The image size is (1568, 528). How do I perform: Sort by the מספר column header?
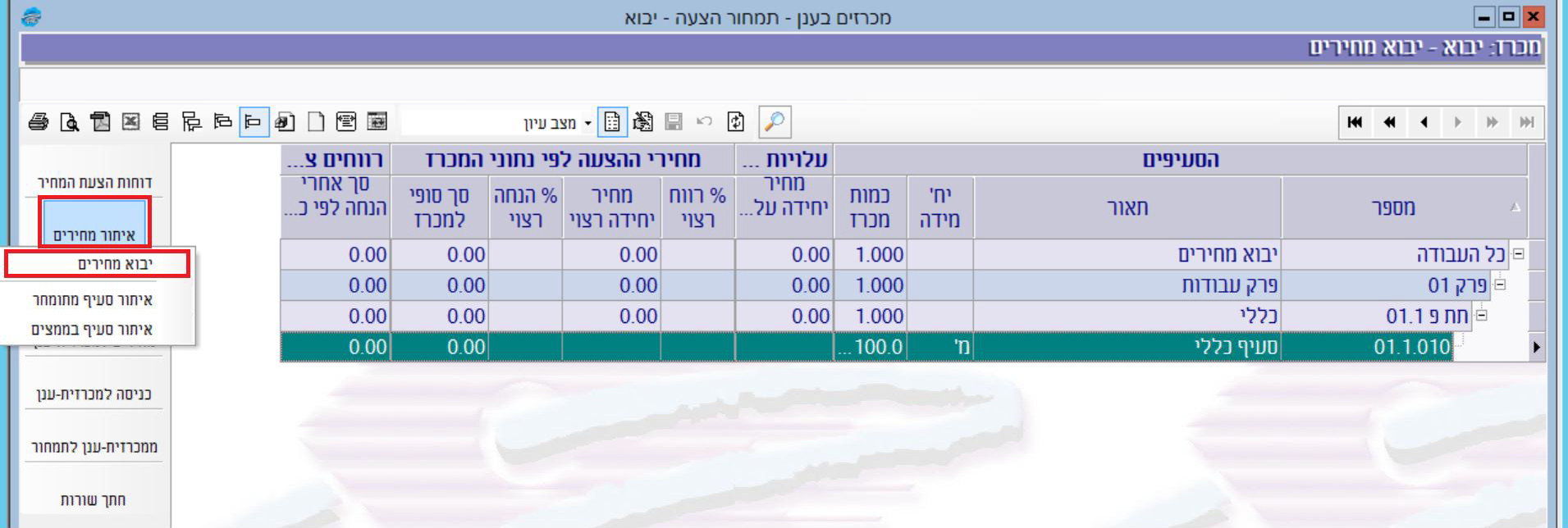[1392, 207]
